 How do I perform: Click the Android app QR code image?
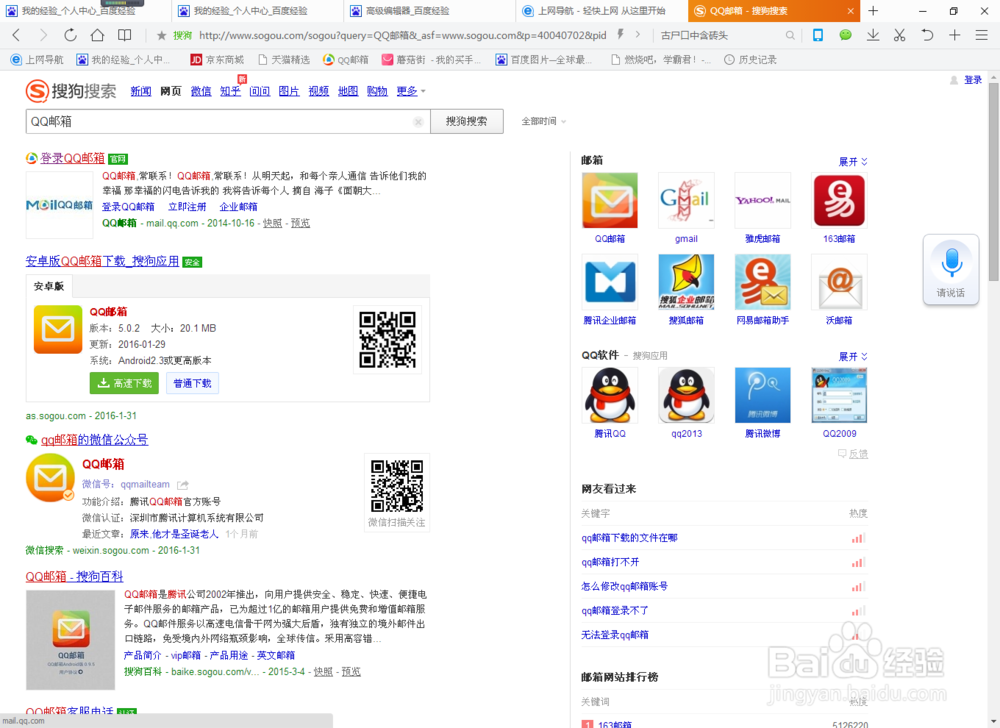point(387,340)
